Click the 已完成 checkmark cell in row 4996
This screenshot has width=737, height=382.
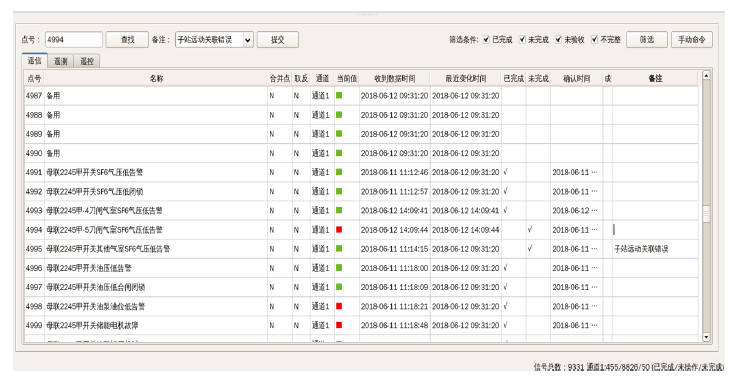point(513,268)
